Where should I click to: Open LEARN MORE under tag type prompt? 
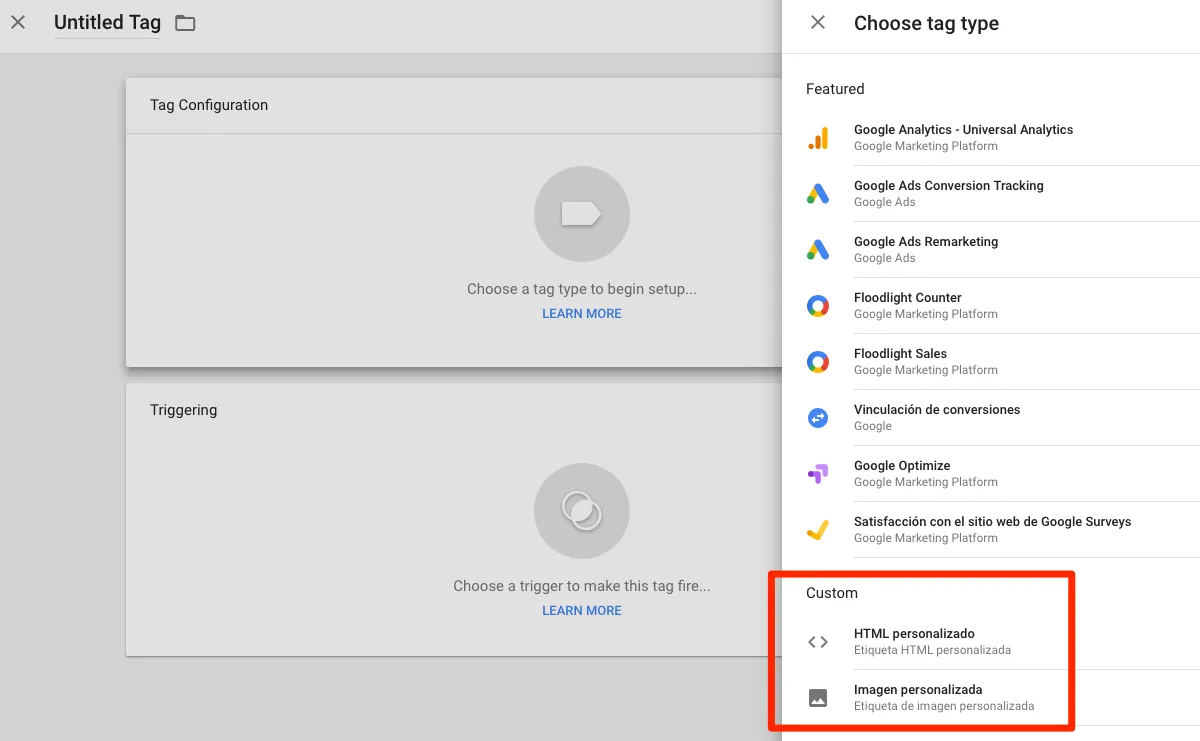tap(582, 314)
